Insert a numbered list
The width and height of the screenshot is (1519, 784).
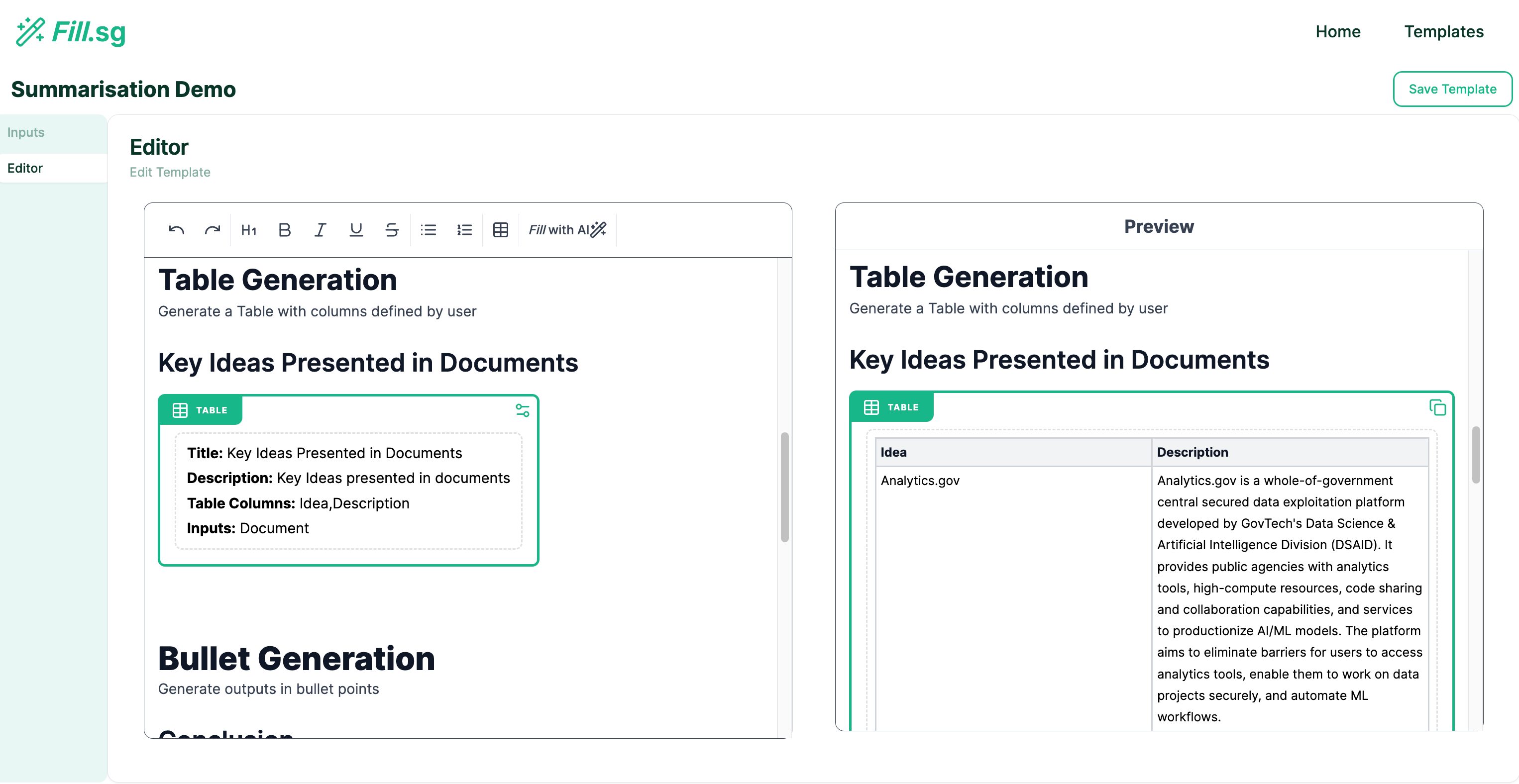465,230
